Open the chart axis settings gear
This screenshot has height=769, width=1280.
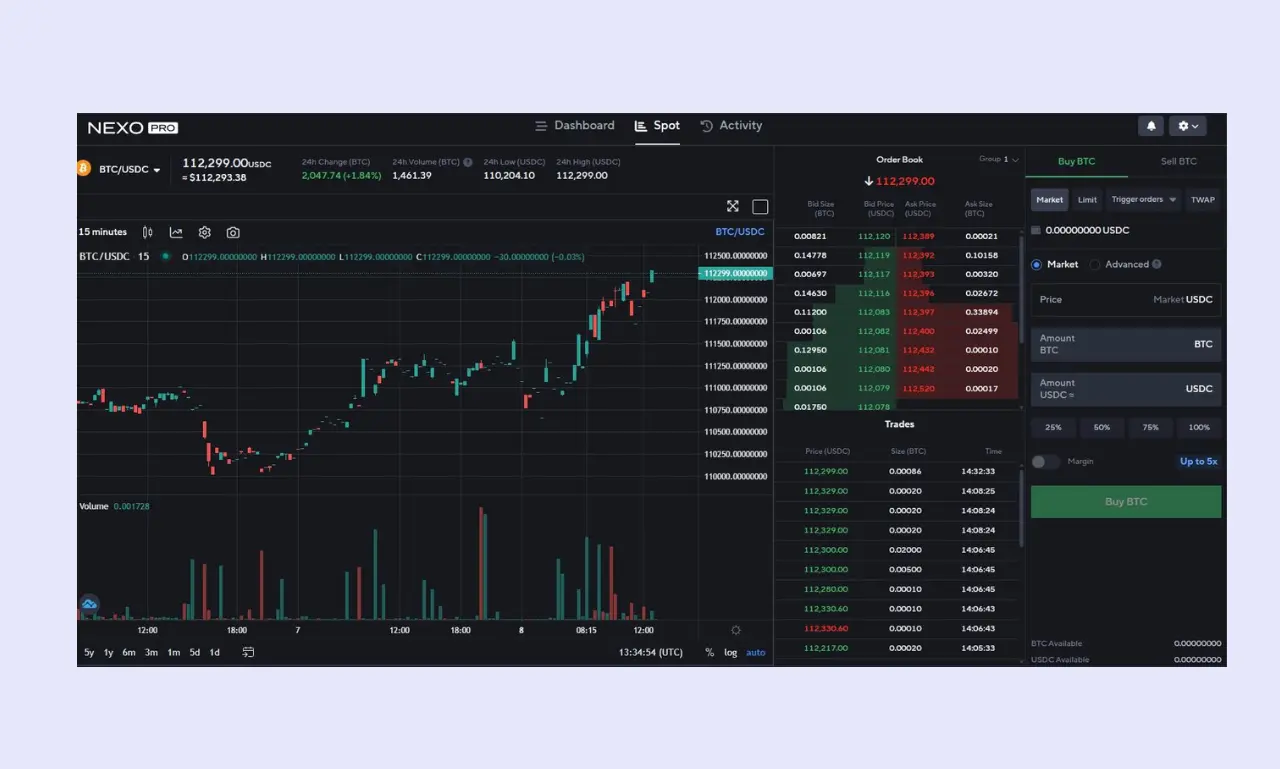736,630
